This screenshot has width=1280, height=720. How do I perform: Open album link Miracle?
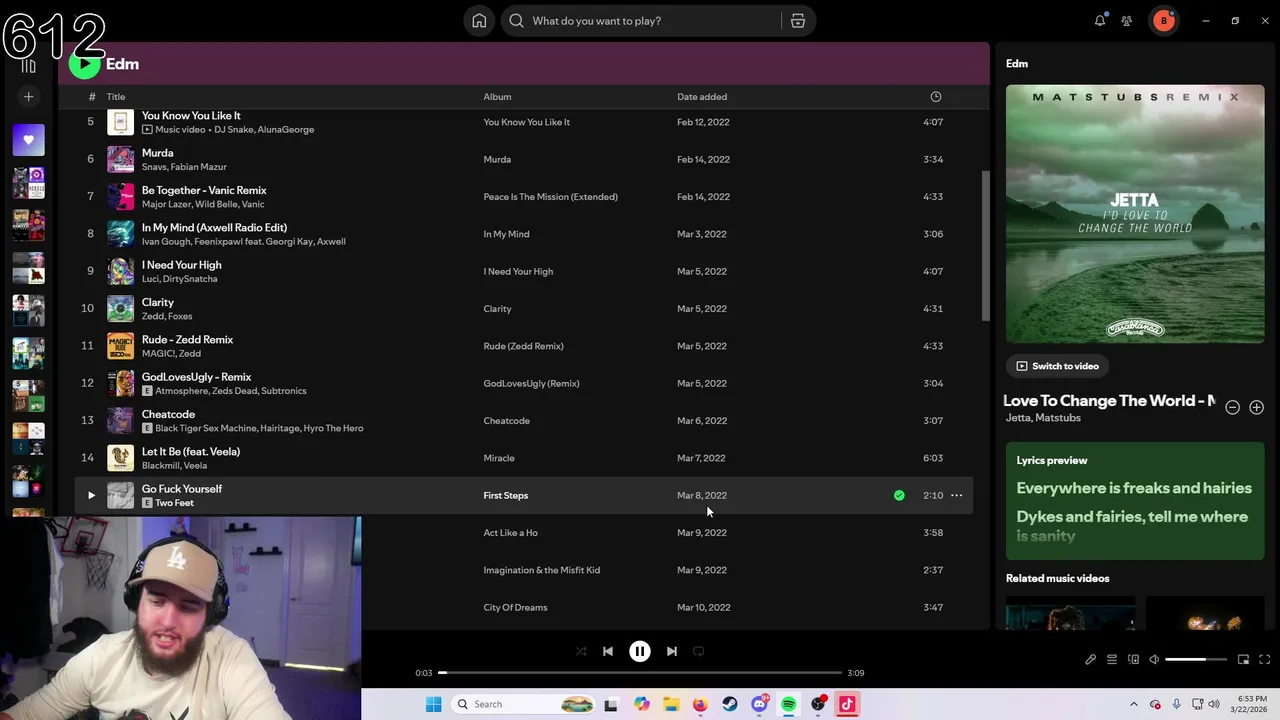pos(498,458)
